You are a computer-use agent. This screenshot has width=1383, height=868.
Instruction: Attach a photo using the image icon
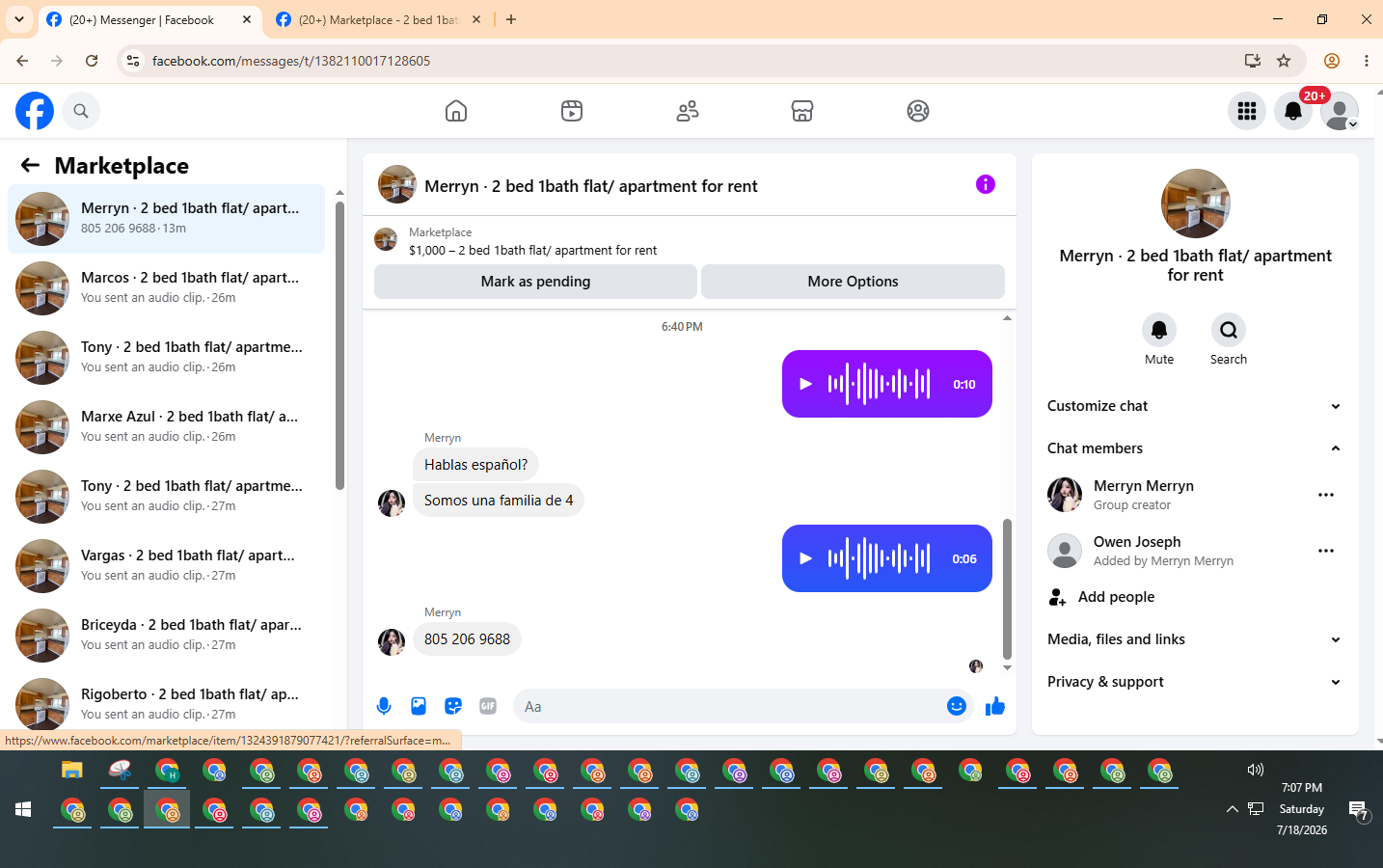(x=419, y=706)
